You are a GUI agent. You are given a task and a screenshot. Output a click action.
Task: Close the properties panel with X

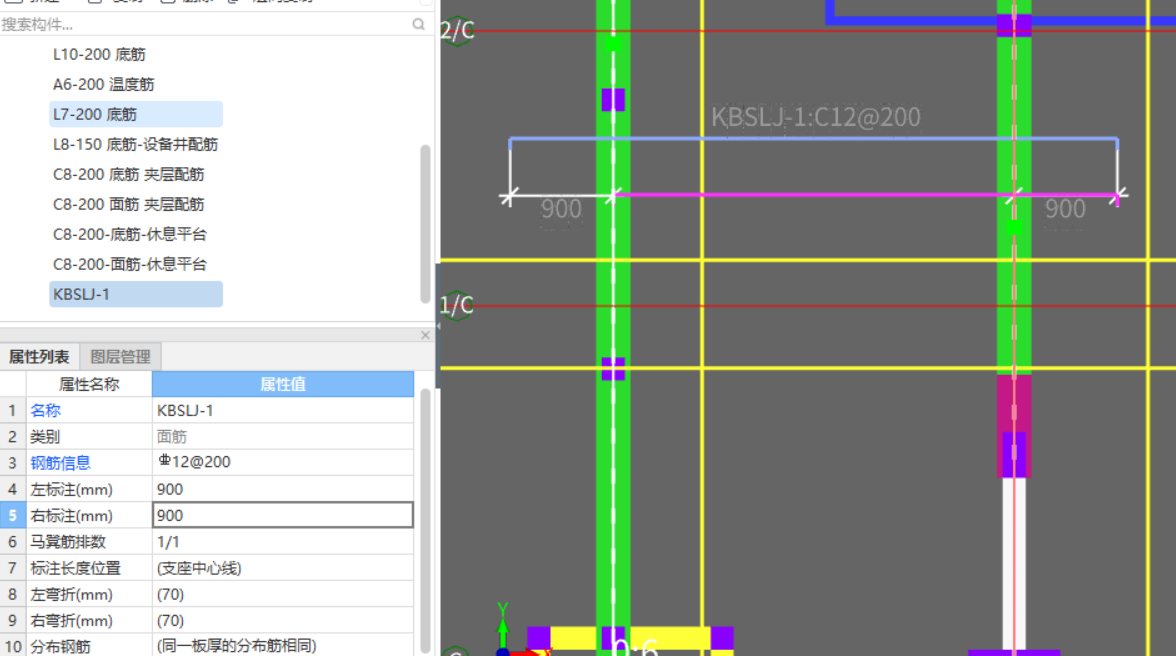[425, 335]
